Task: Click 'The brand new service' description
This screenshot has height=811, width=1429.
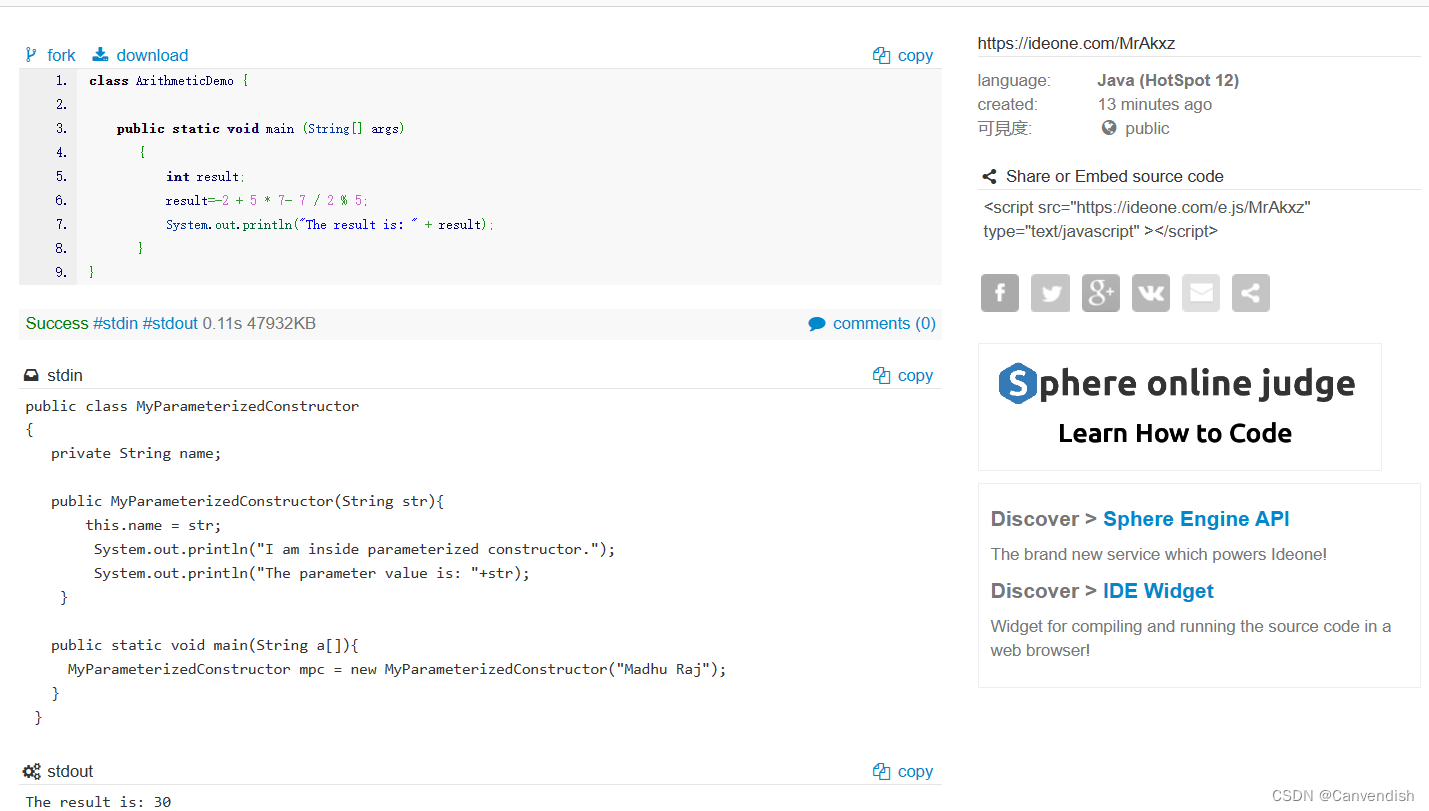Action: click(x=1159, y=554)
